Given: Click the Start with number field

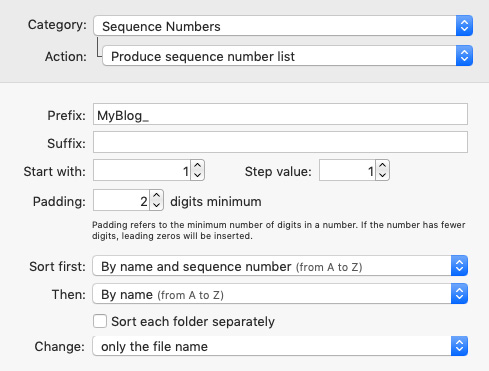Looking at the screenshot, I should [142, 170].
